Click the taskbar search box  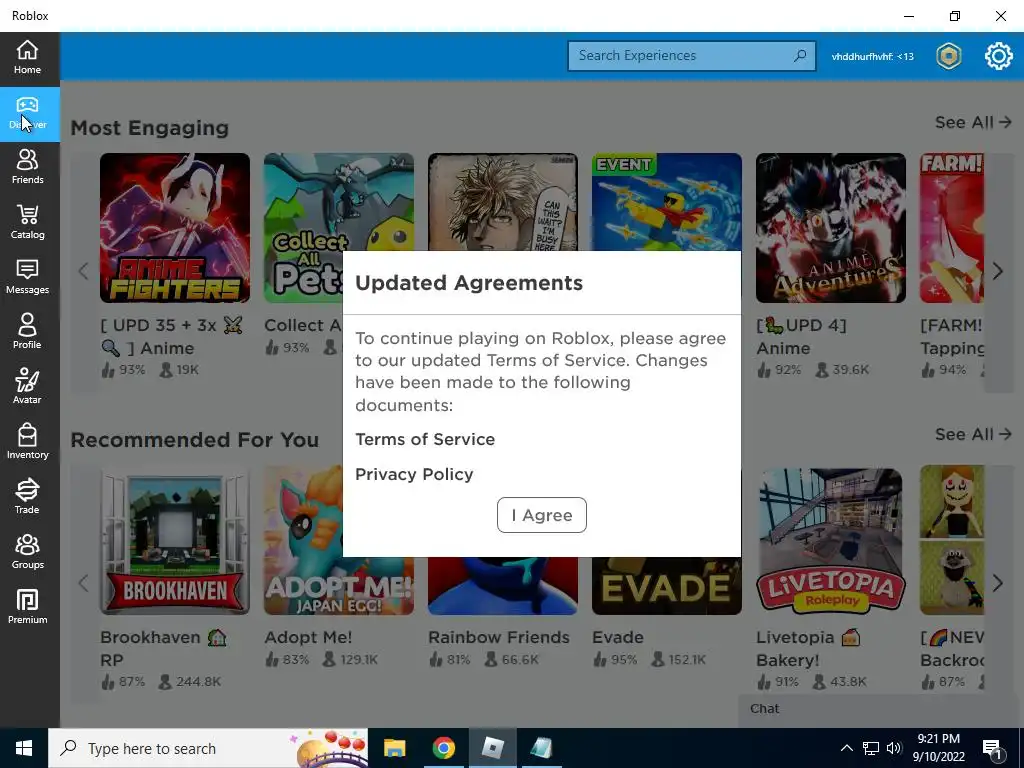pyautogui.click(x=208, y=748)
